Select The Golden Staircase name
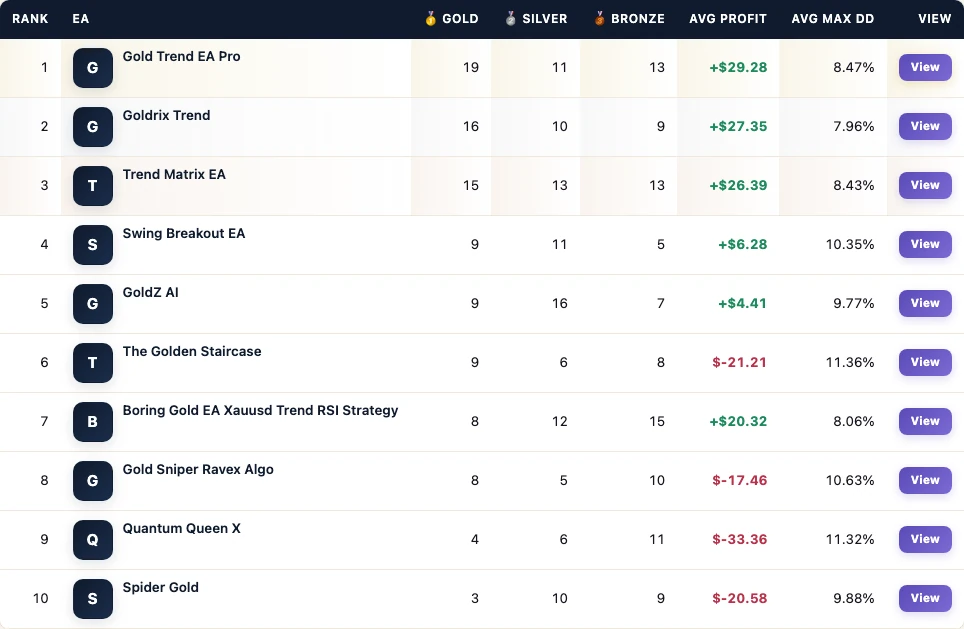 click(x=192, y=352)
